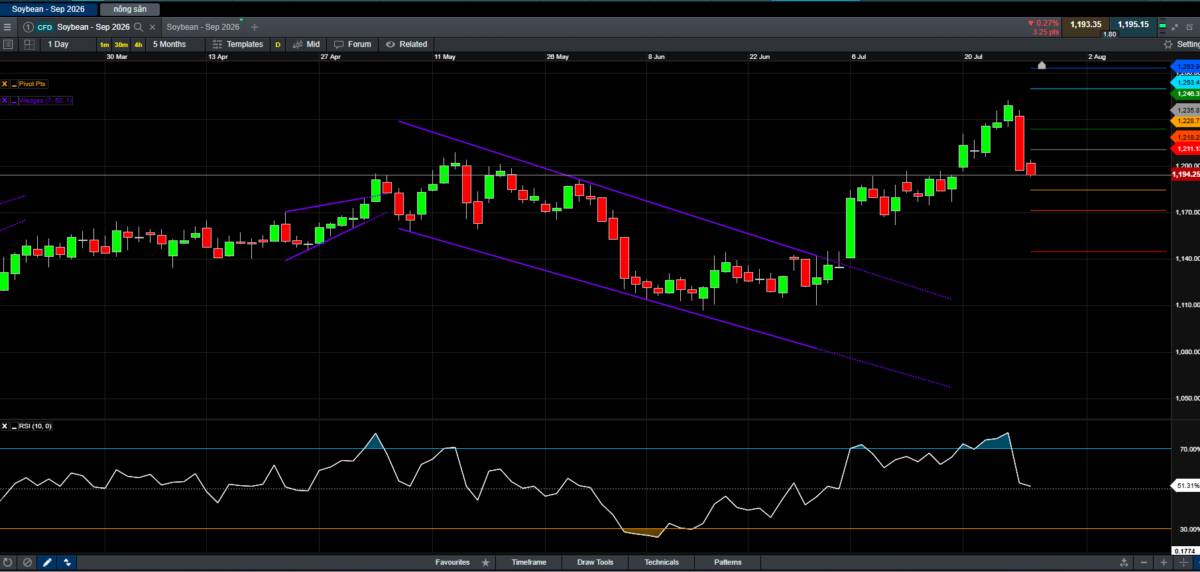Open the Technicals menu at the bottom
This screenshot has height=572, width=1200.
(661, 563)
